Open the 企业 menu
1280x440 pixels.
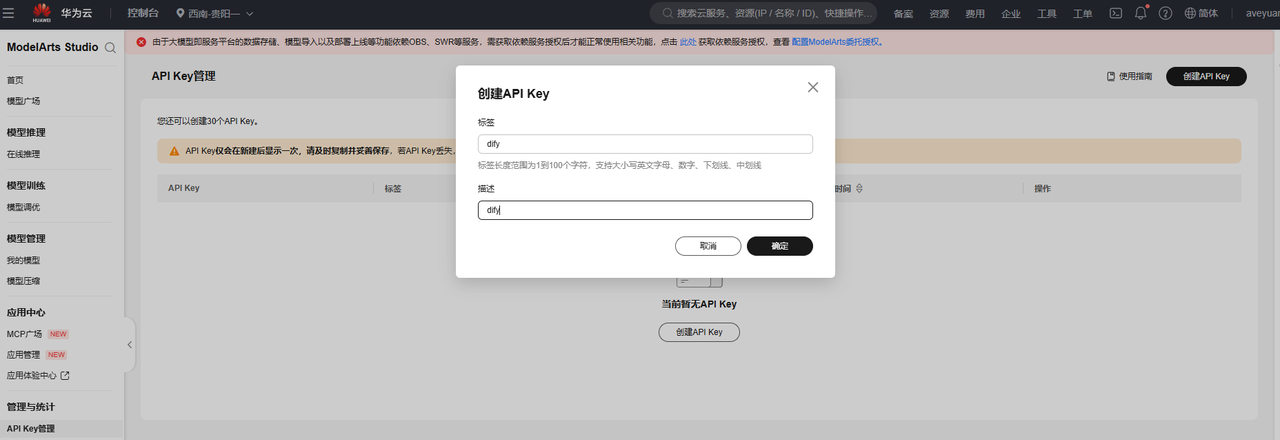tap(1011, 14)
